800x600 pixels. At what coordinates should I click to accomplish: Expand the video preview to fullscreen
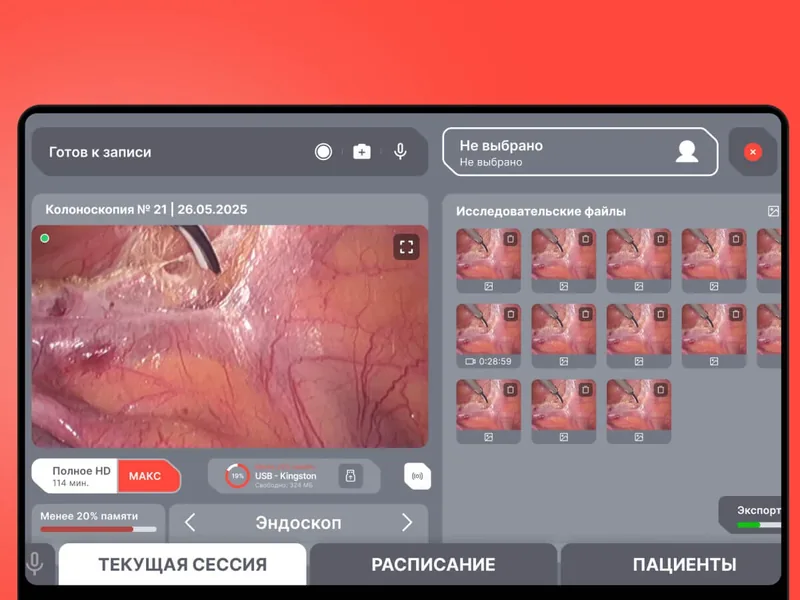pos(406,247)
